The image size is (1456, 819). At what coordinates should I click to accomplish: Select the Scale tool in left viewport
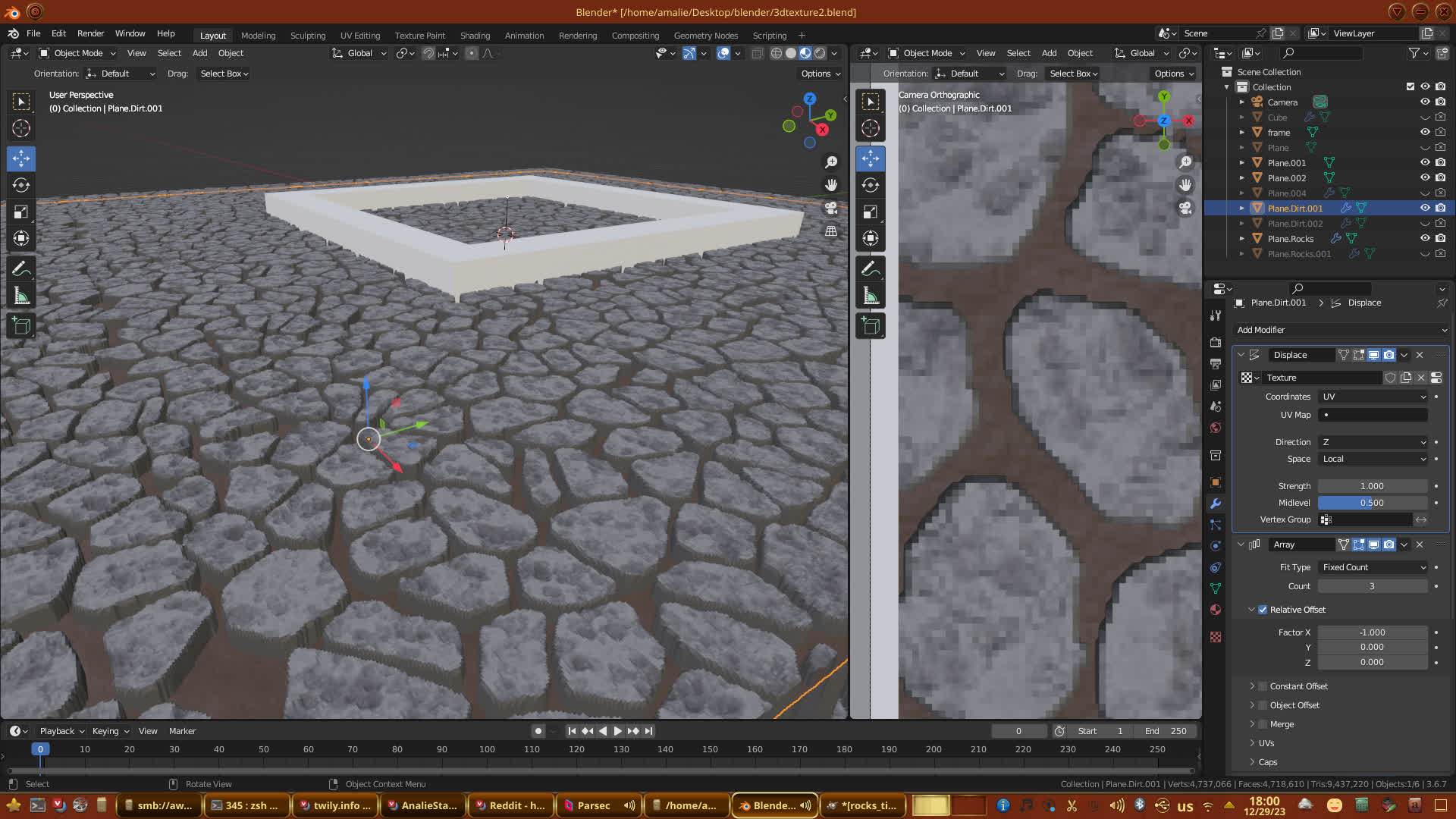point(21,212)
